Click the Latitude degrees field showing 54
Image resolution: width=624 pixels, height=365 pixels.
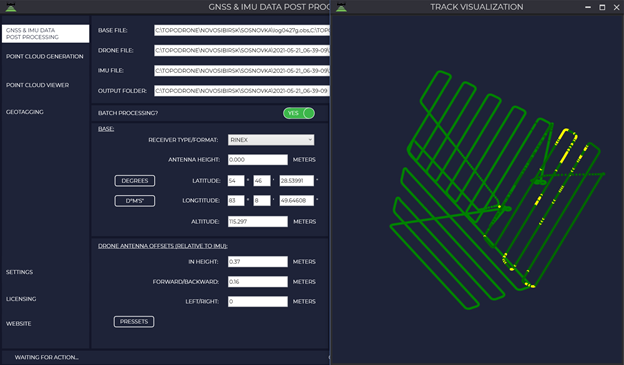pos(236,181)
